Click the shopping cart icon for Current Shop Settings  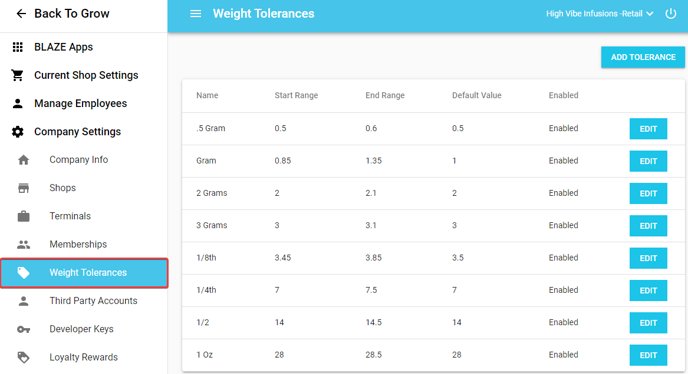(18, 76)
